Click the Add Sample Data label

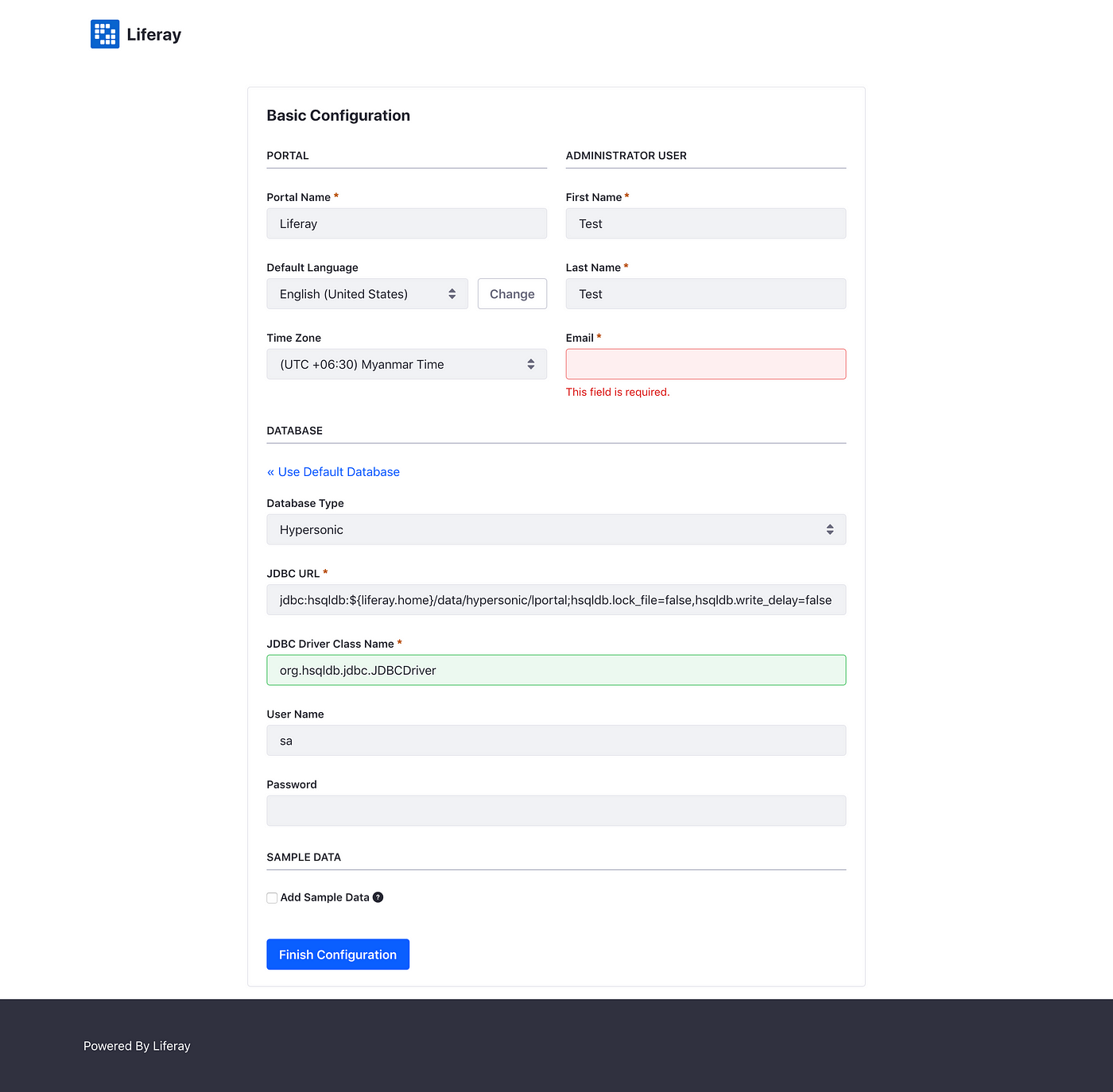pos(325,897)
